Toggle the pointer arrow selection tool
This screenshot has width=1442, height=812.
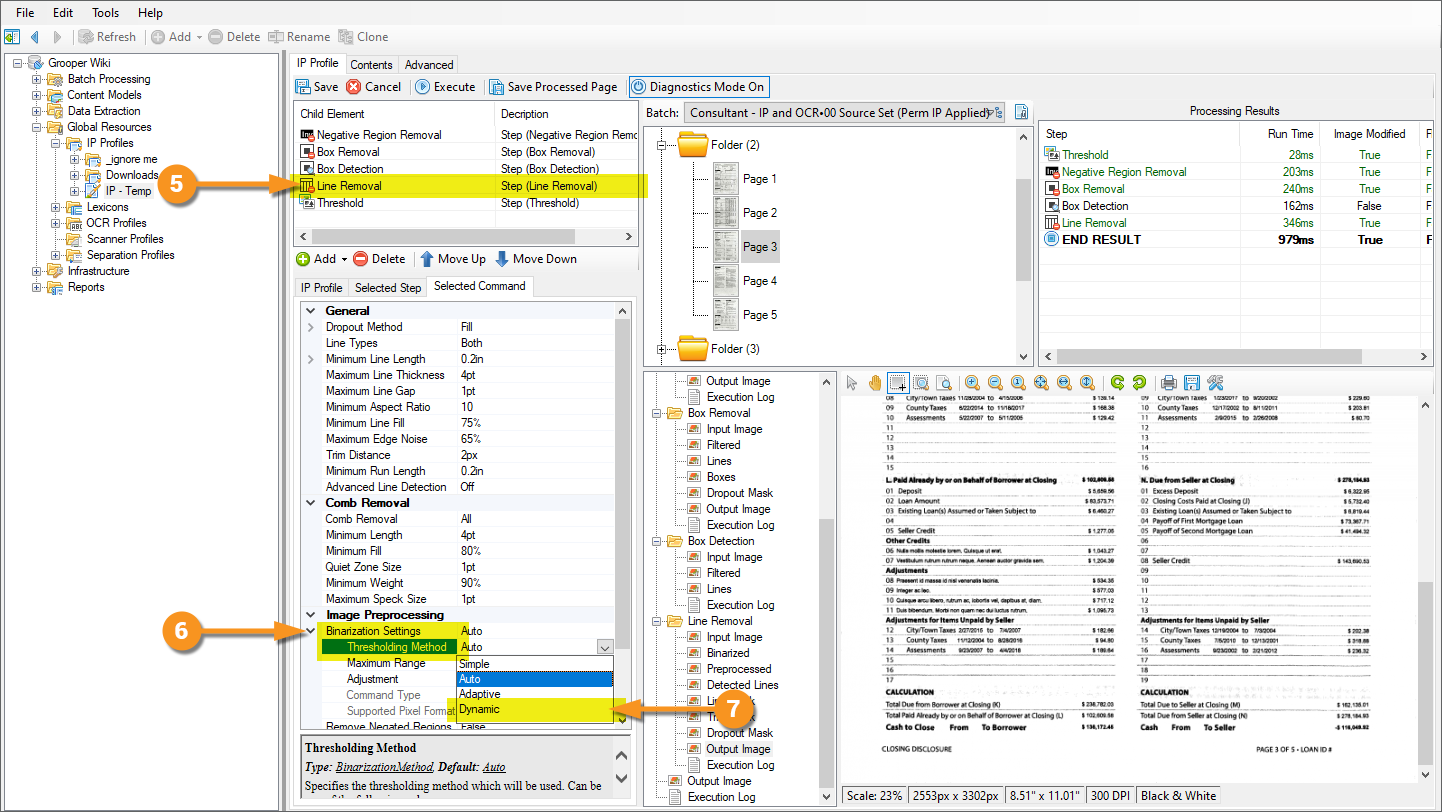tap(853, 383)
